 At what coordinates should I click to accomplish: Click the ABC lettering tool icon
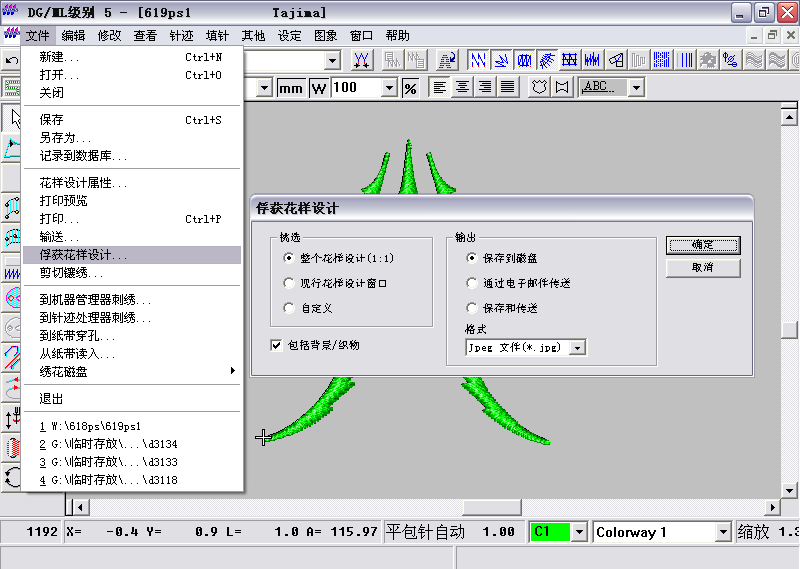[x=602, y=88]
